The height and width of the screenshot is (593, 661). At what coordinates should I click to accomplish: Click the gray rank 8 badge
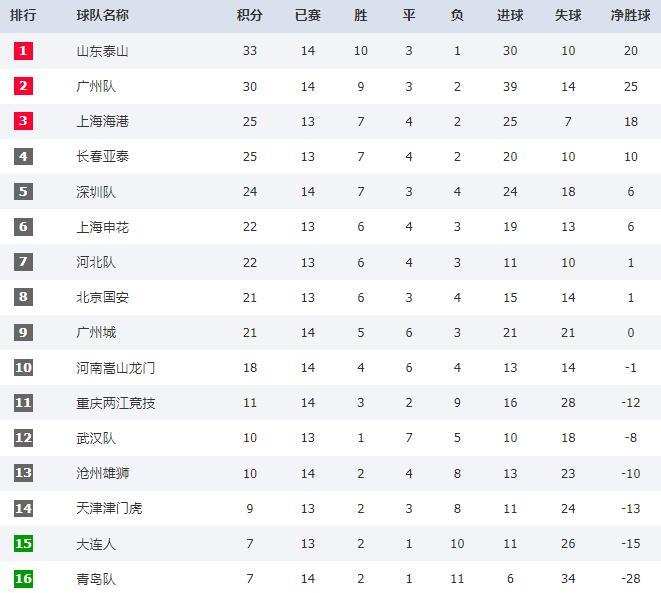pos(23,297)
